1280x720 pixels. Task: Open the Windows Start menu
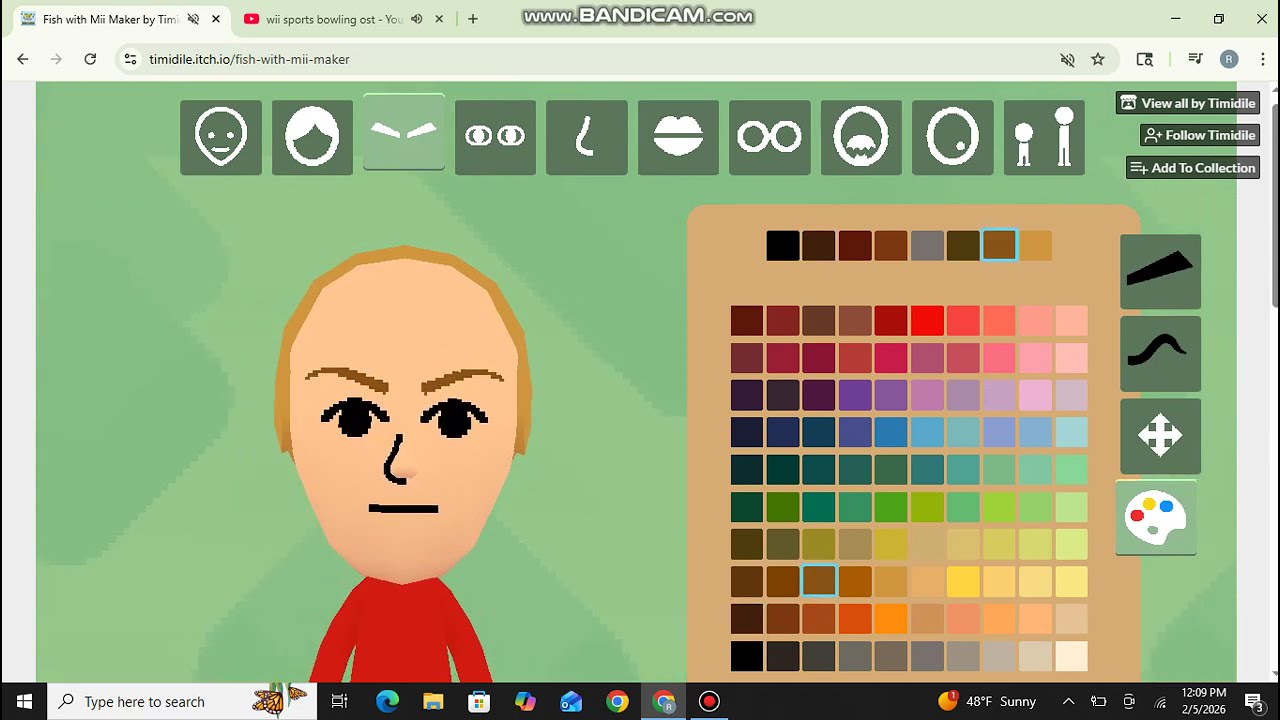[24, 701]
